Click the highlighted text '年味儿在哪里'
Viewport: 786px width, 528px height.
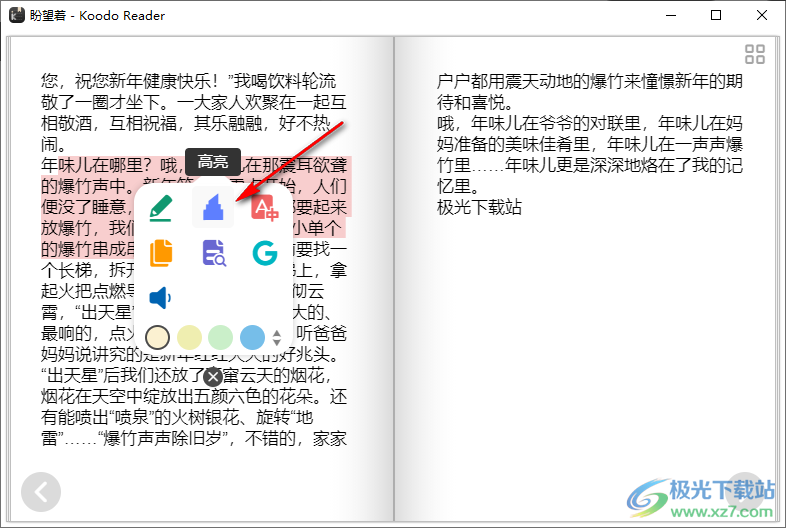click(x=92, y=165)
